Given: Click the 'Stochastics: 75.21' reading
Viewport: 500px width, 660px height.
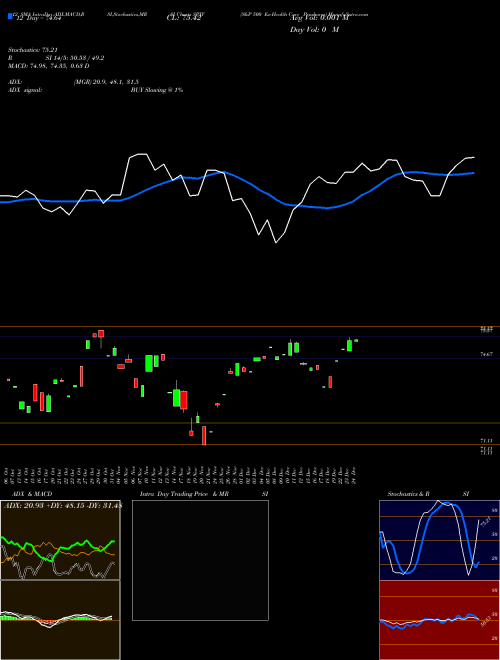Looking at the screenshot, I should pos(32,50).
